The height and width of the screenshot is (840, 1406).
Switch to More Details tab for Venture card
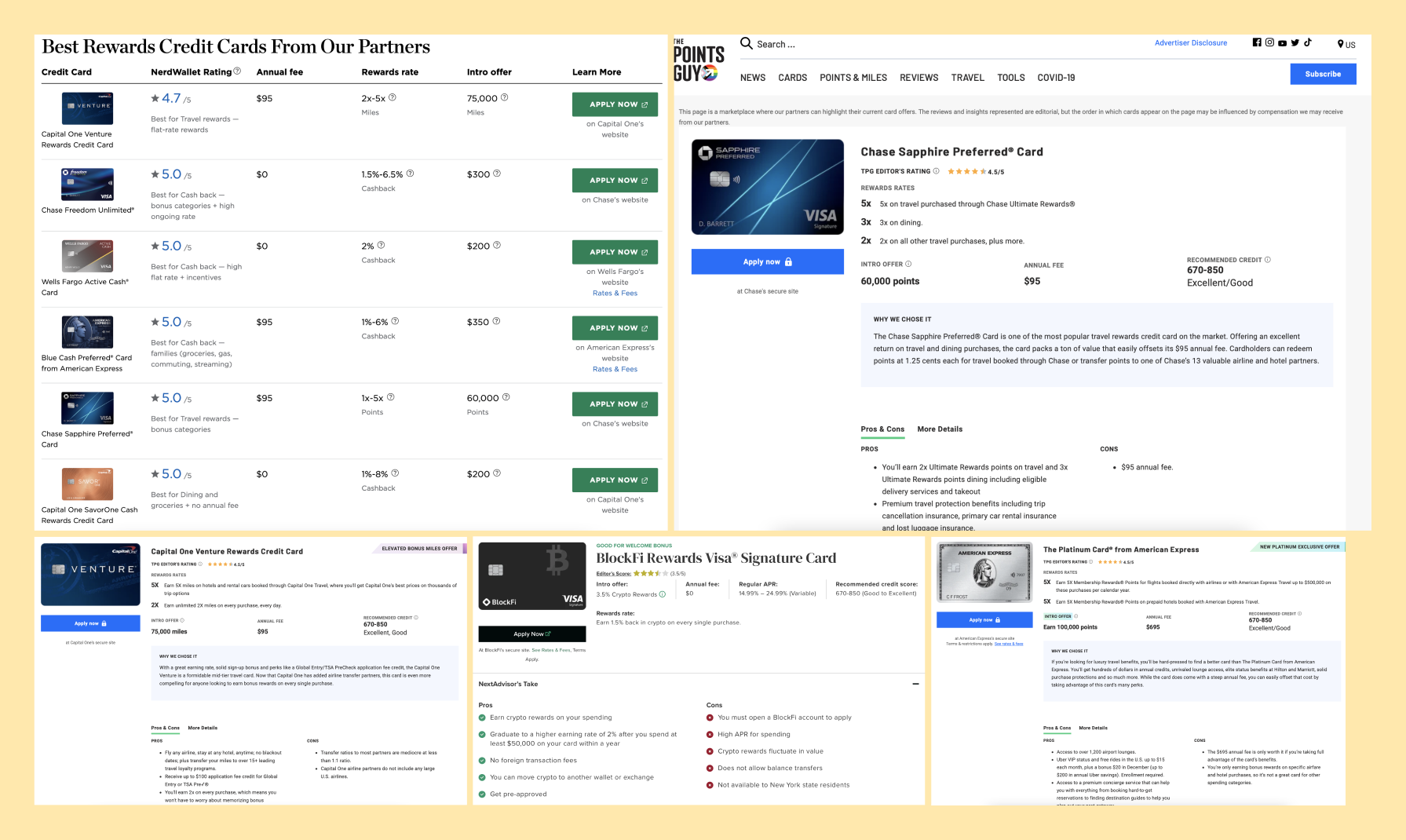click(203, 728)
